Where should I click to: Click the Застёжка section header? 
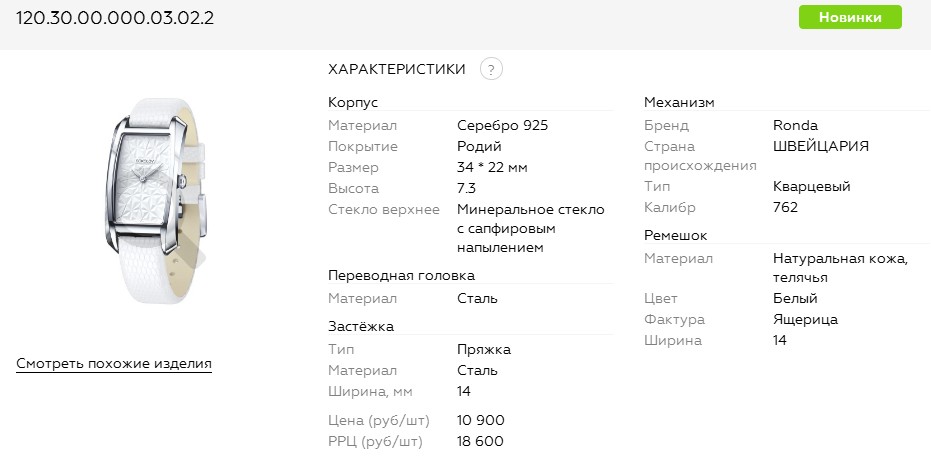[x=361, y=326]
